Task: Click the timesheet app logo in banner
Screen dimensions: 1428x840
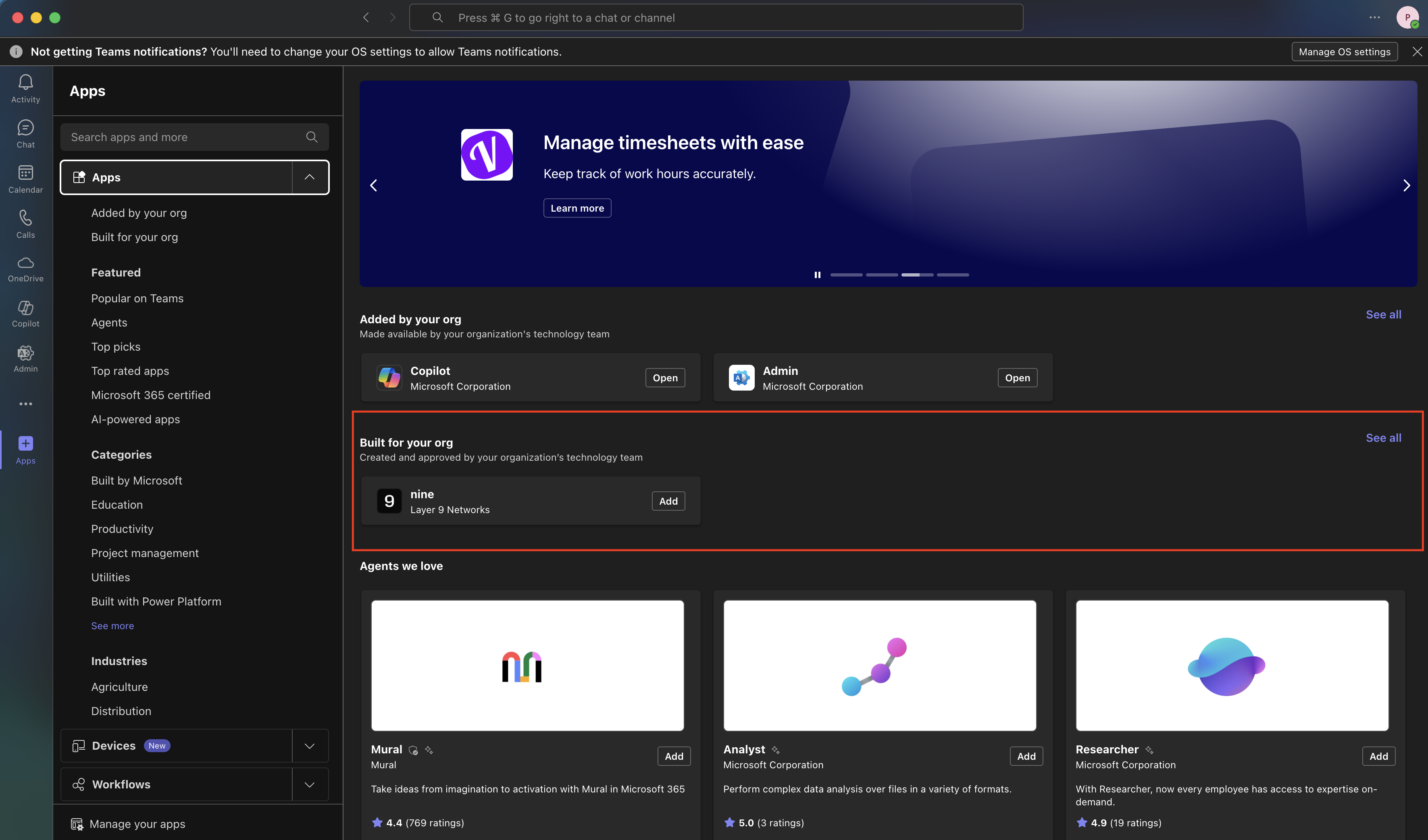Action: coord(487,155)
